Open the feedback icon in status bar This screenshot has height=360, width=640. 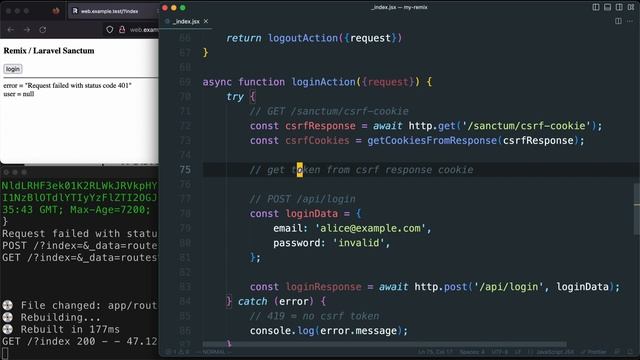click(x=617, y=352)
